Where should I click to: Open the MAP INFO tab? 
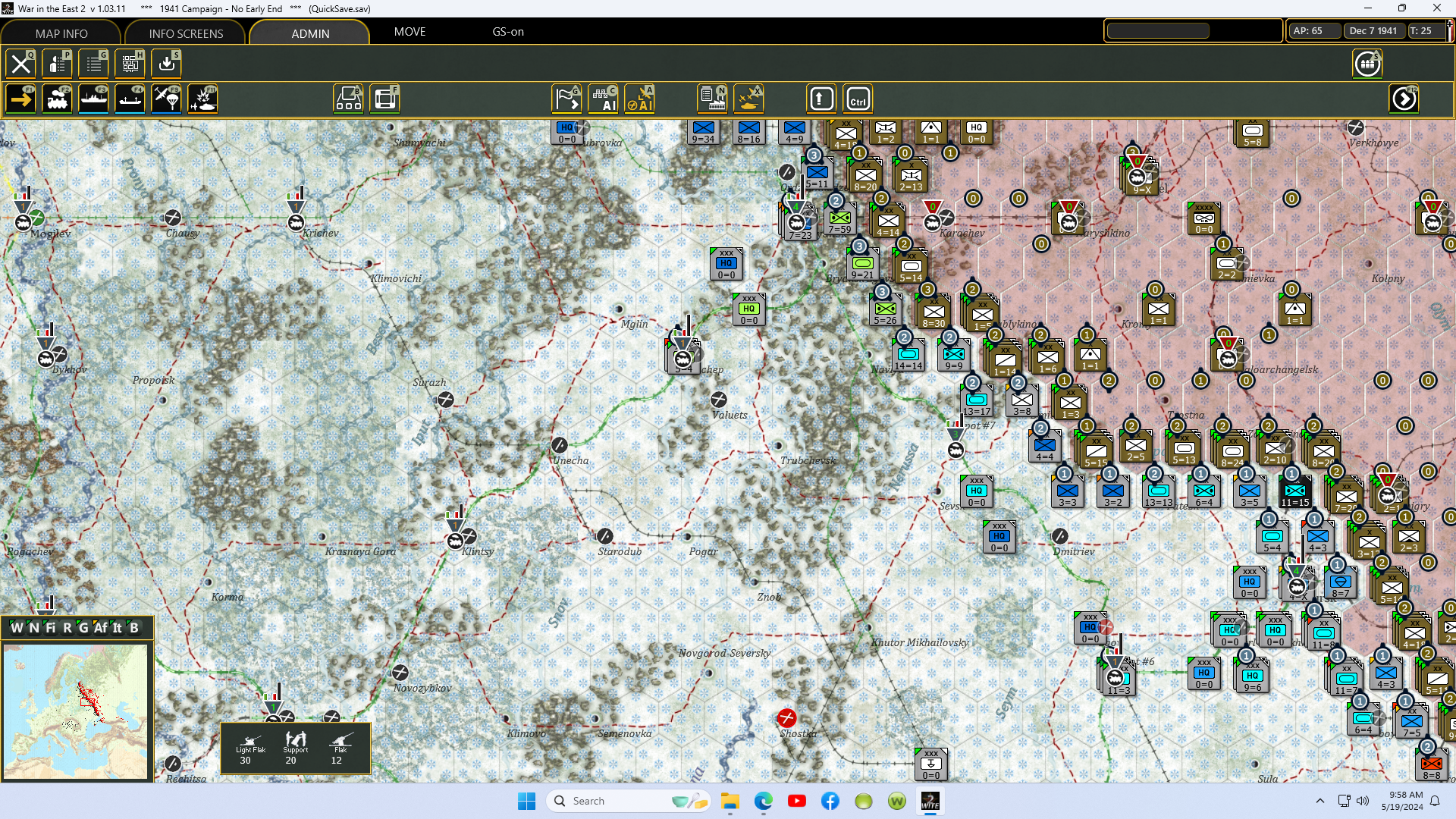[x=61, y=33]
